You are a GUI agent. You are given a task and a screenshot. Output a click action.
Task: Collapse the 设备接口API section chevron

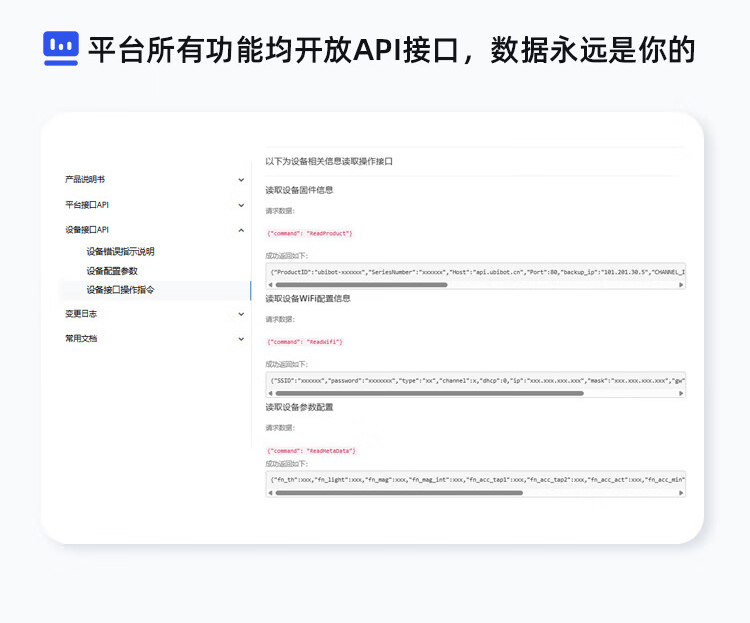coord(241,230)
